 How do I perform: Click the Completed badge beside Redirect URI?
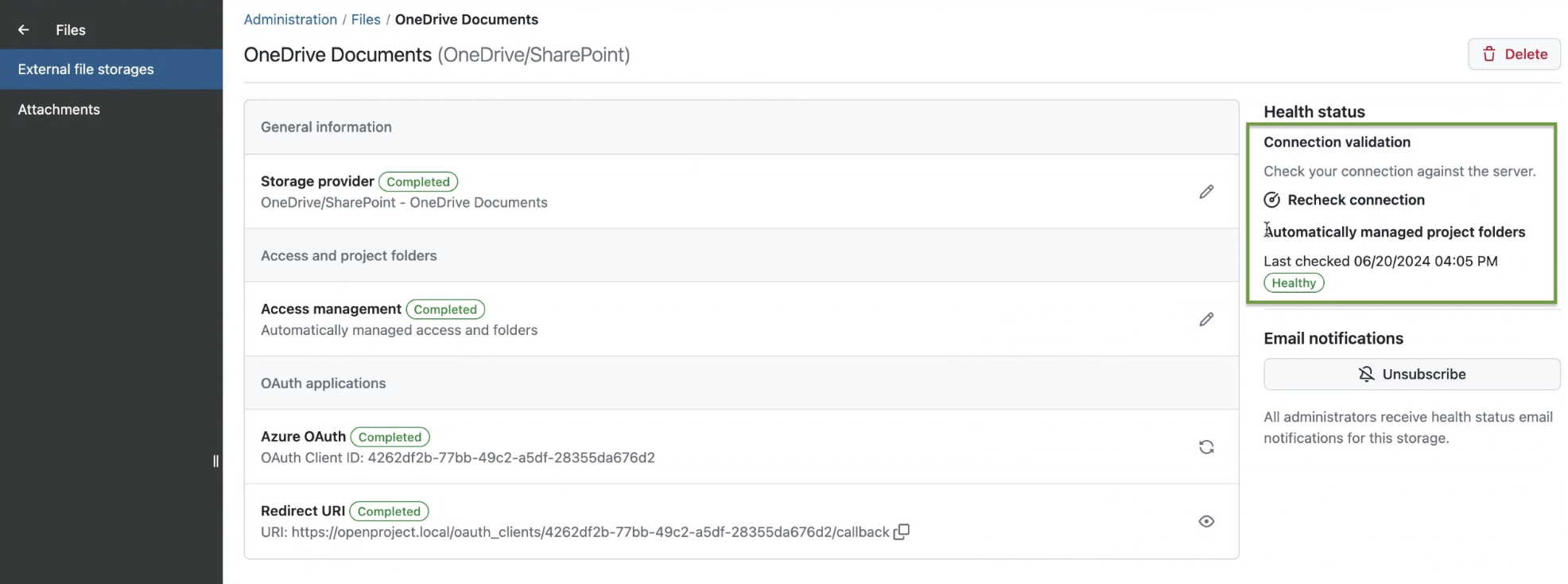click(389, 511)
